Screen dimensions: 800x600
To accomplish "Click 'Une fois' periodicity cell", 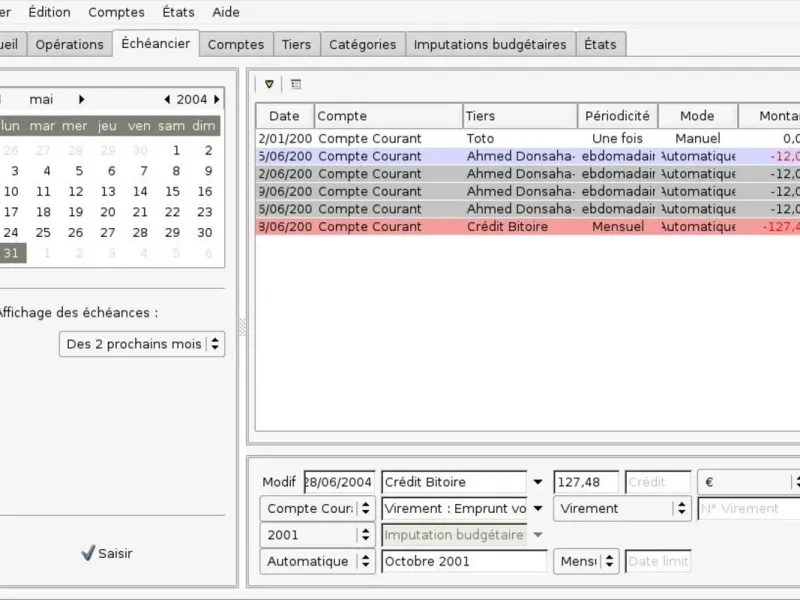I will (x=617, y=138).
